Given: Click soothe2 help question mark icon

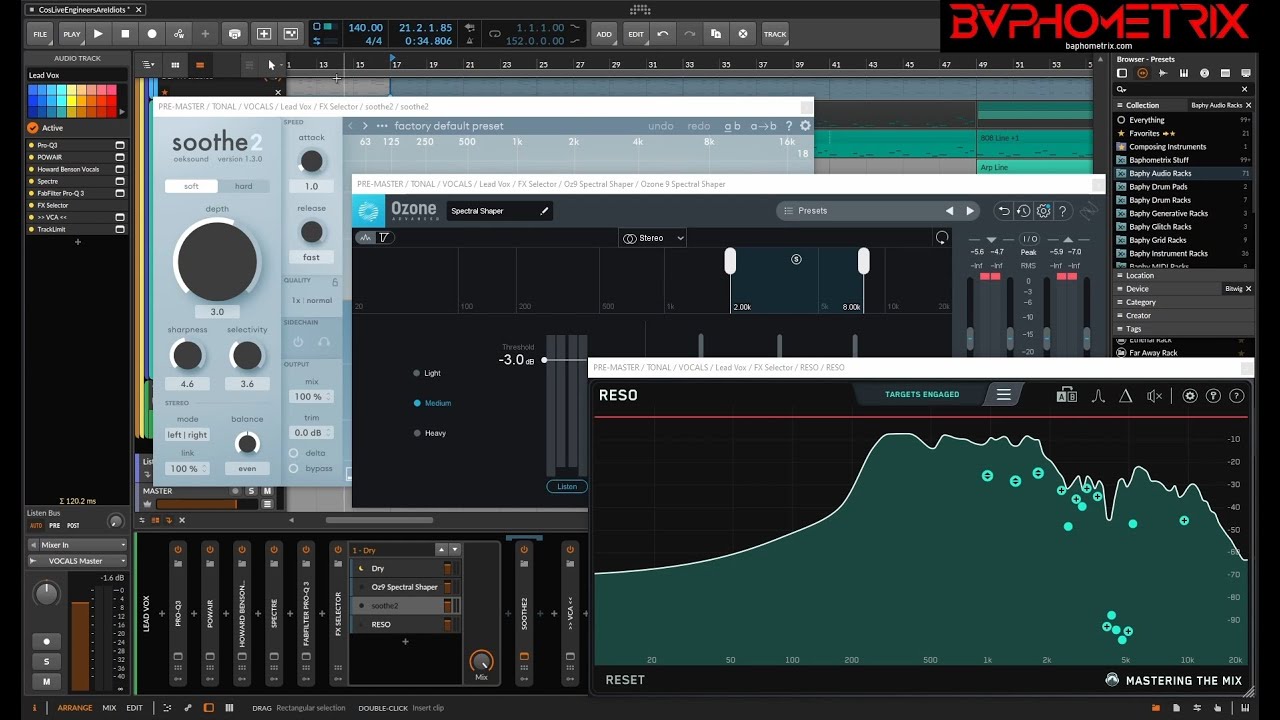Looking at the screenshot, I should (x=788, y=126).
